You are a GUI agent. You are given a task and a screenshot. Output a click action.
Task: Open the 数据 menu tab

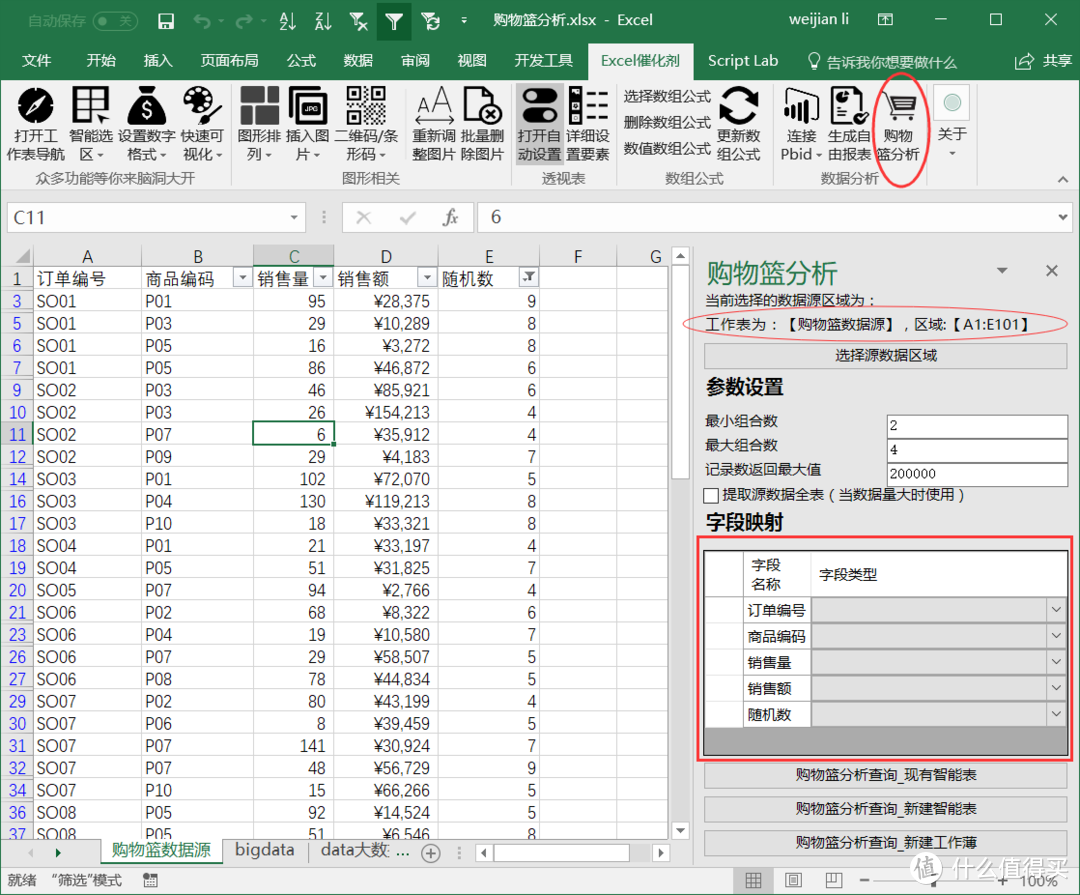(357, 61)
